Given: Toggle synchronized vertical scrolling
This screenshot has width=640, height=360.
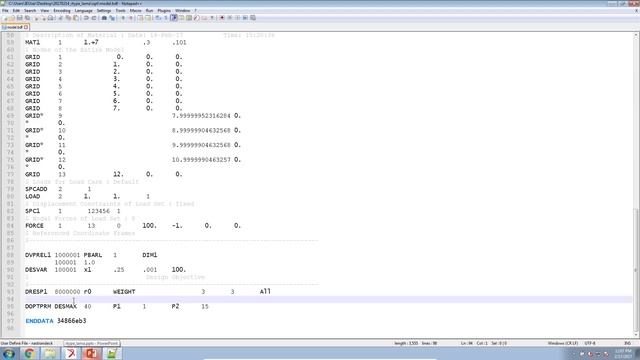Looking at the screenshot, I should pyautogui.click(x=140, y=18).
